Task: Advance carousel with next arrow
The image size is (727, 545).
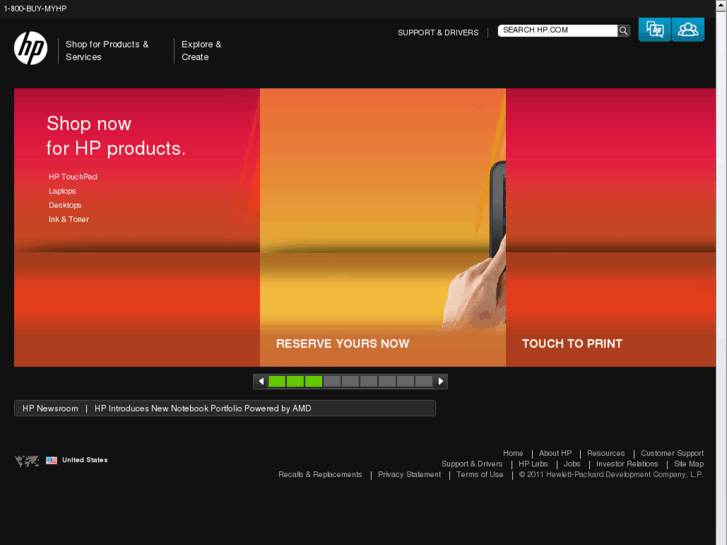Action: coord(440,382)
